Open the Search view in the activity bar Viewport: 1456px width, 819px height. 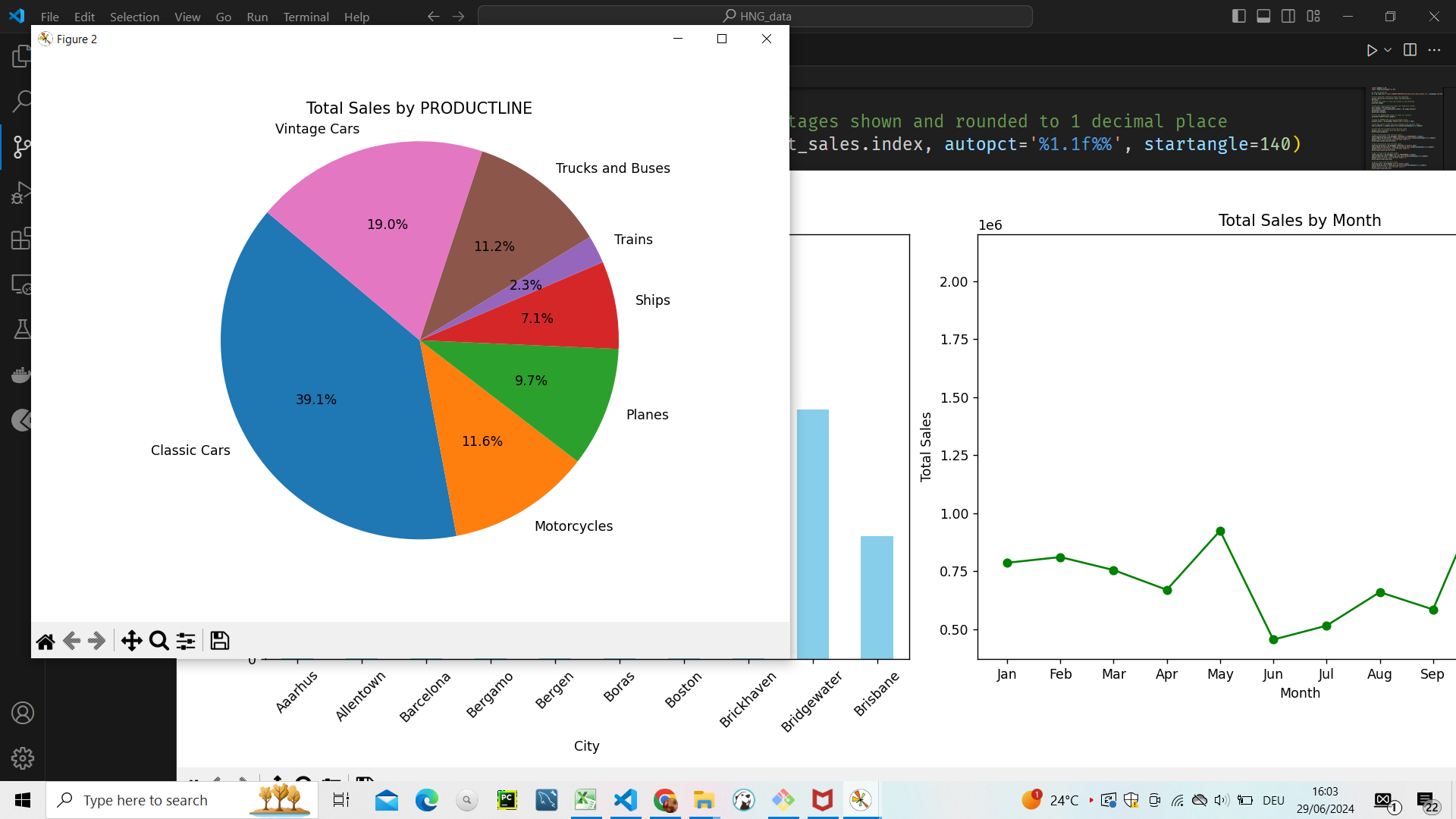click(22, 102)
